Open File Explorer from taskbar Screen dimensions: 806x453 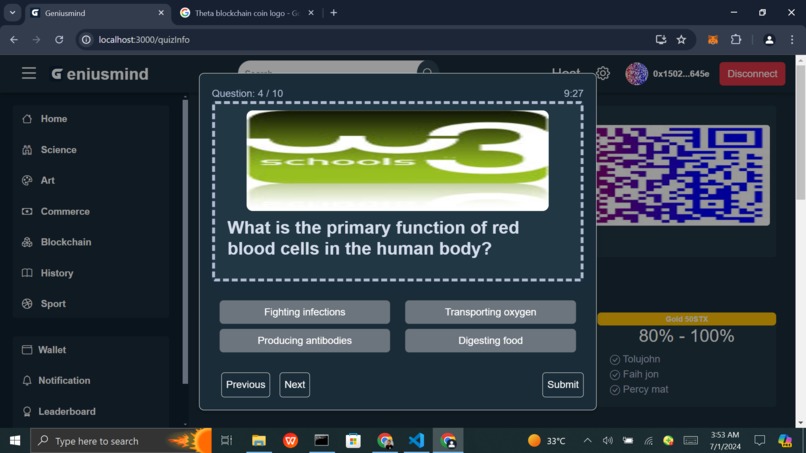[259, 441]
